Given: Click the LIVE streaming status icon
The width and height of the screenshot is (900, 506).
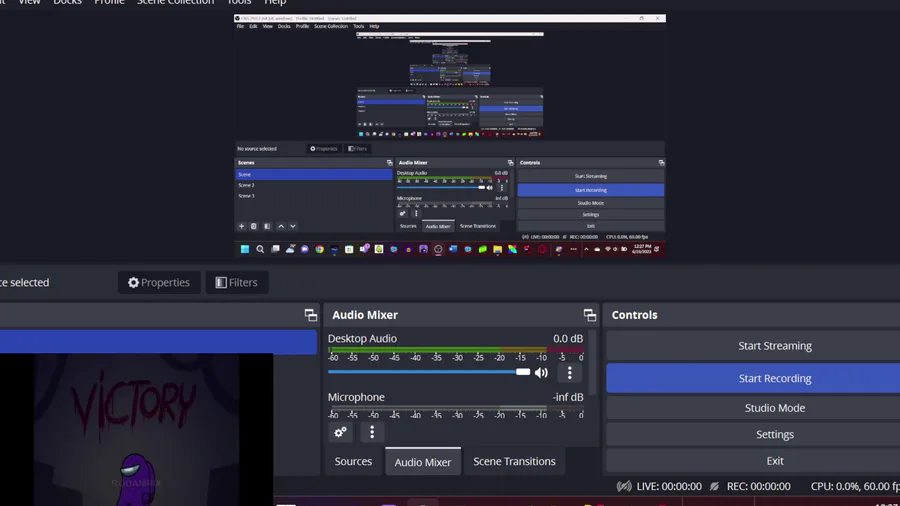Looking at the screenshot, I should click(x=624, y=486).
